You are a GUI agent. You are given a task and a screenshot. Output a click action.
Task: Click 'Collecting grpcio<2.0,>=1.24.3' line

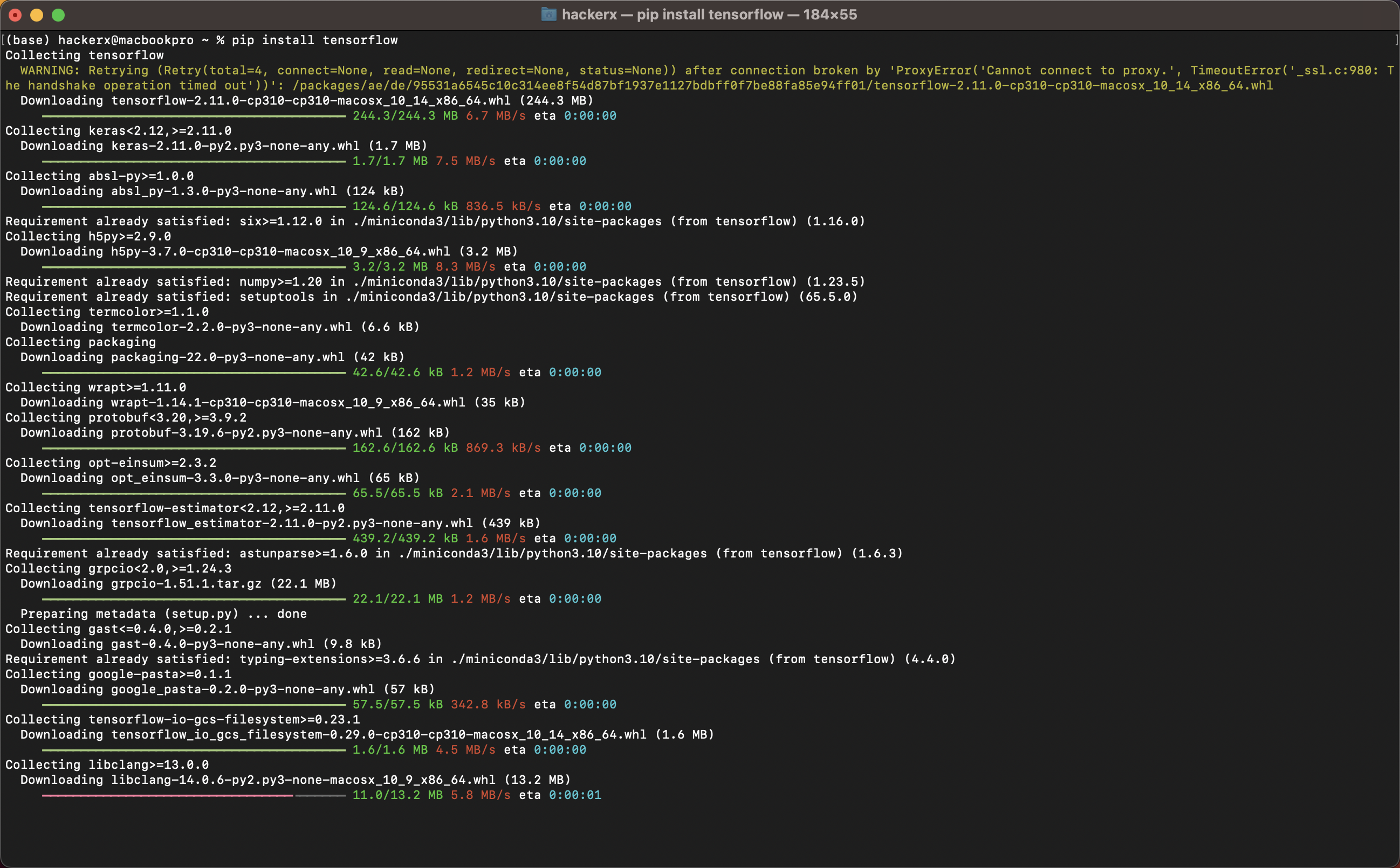(118, 568)
